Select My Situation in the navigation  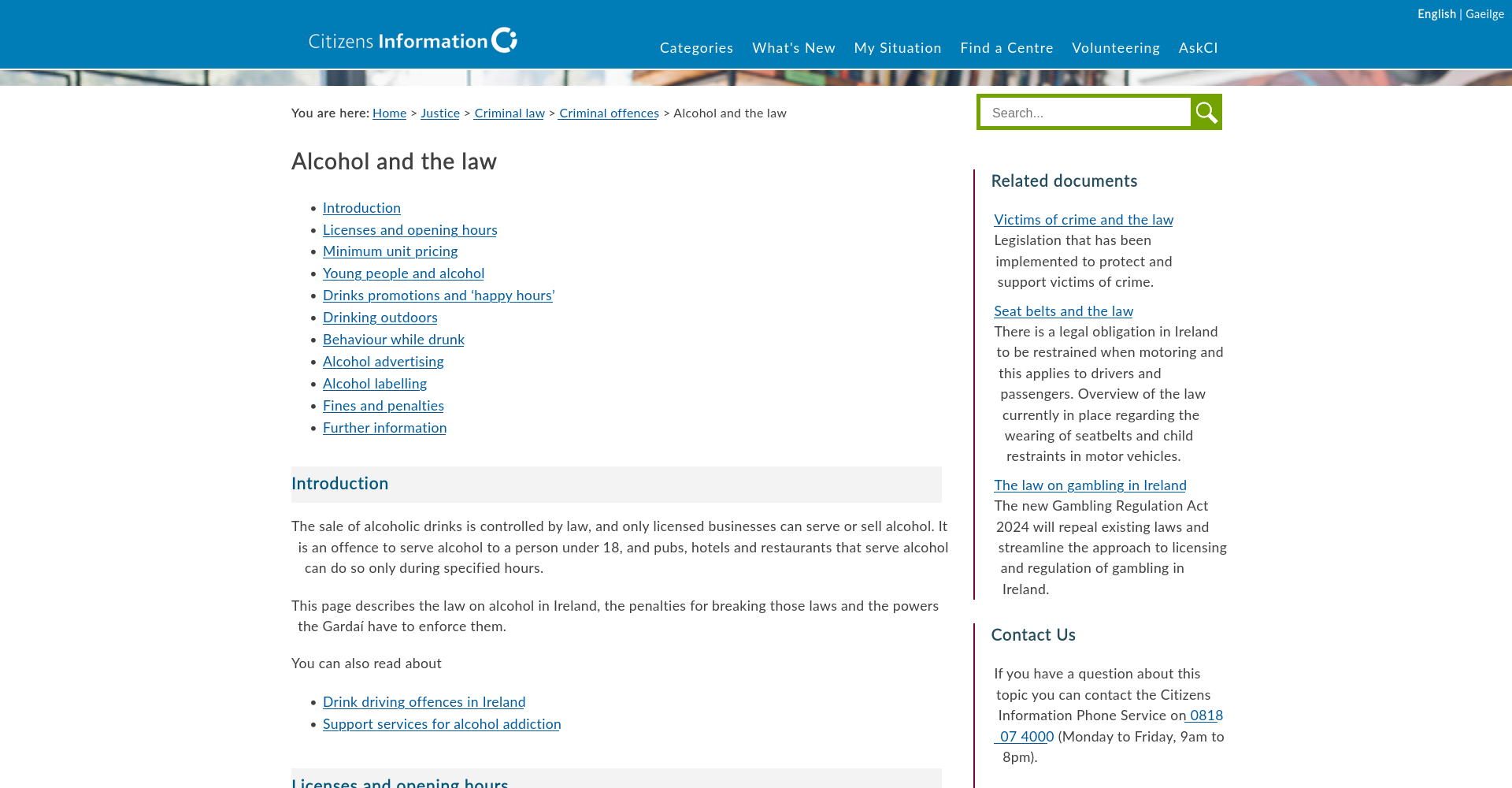898,48
